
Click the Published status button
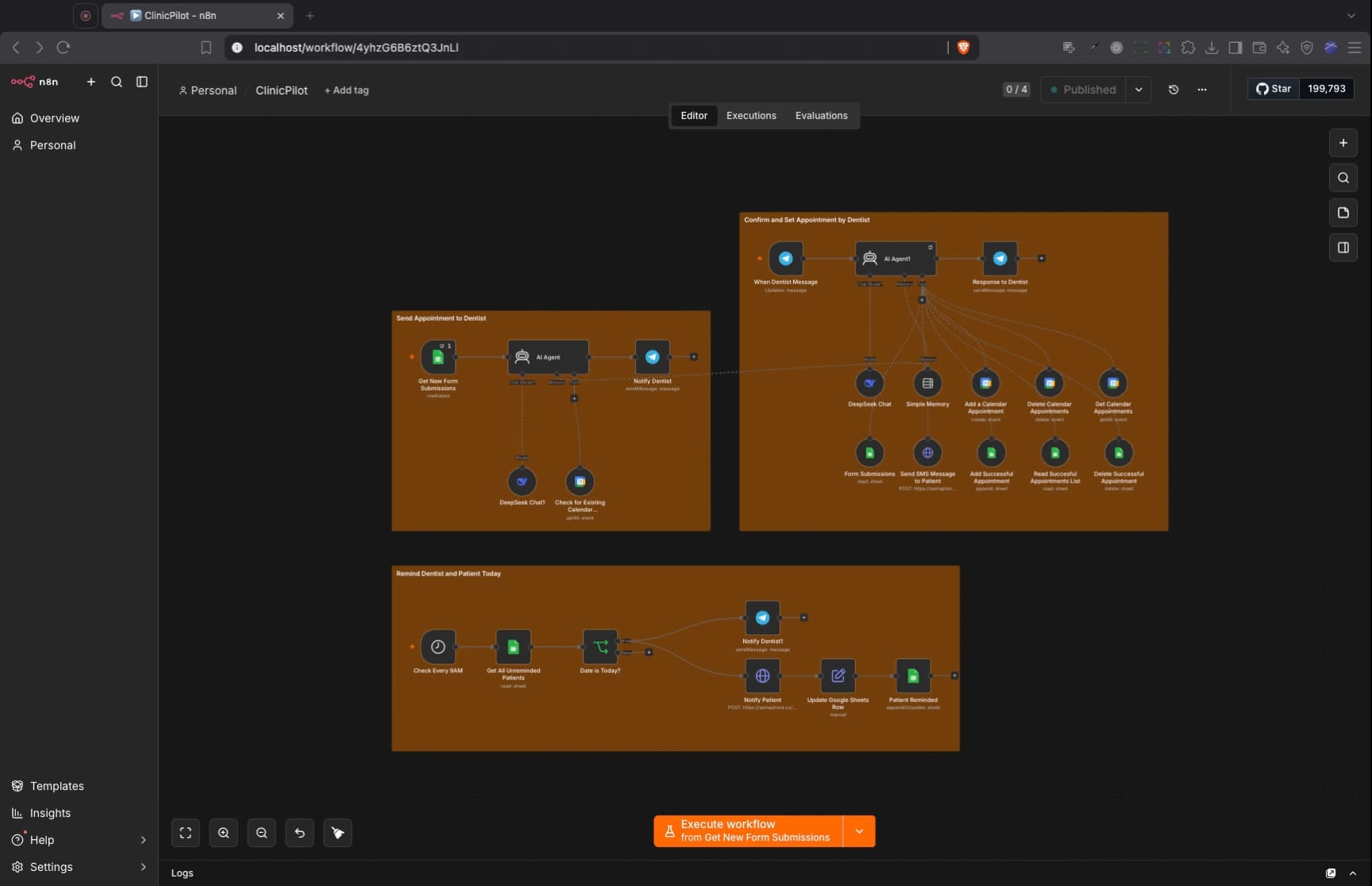(x=1083, y=90)
